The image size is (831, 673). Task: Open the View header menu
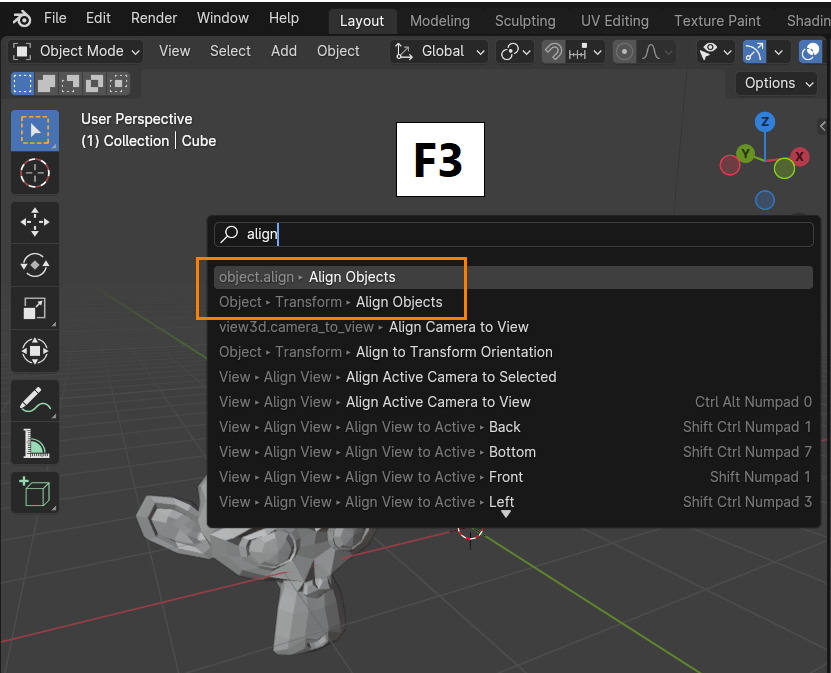pos(174,51)
